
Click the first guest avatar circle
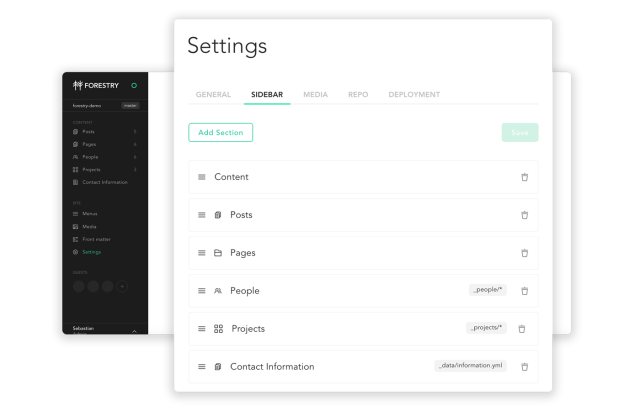tap(78, 286)
